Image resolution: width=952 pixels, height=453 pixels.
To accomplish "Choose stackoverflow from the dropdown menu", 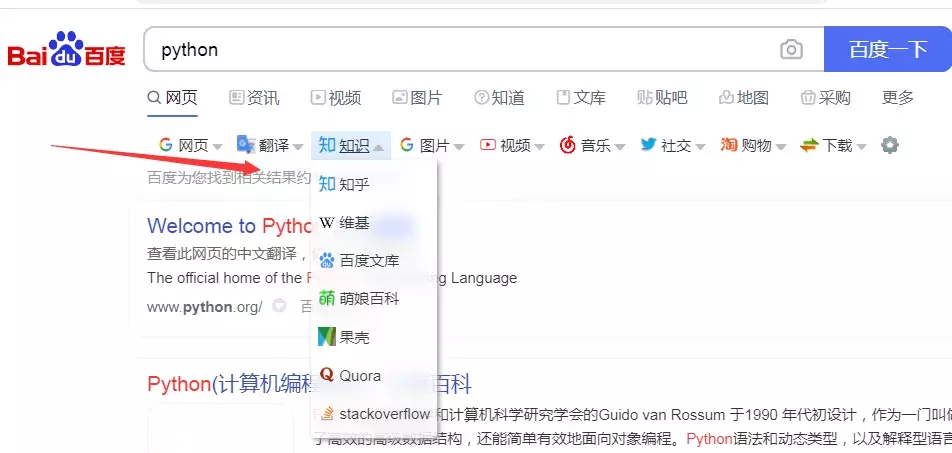I will click(x=374, y=414).
